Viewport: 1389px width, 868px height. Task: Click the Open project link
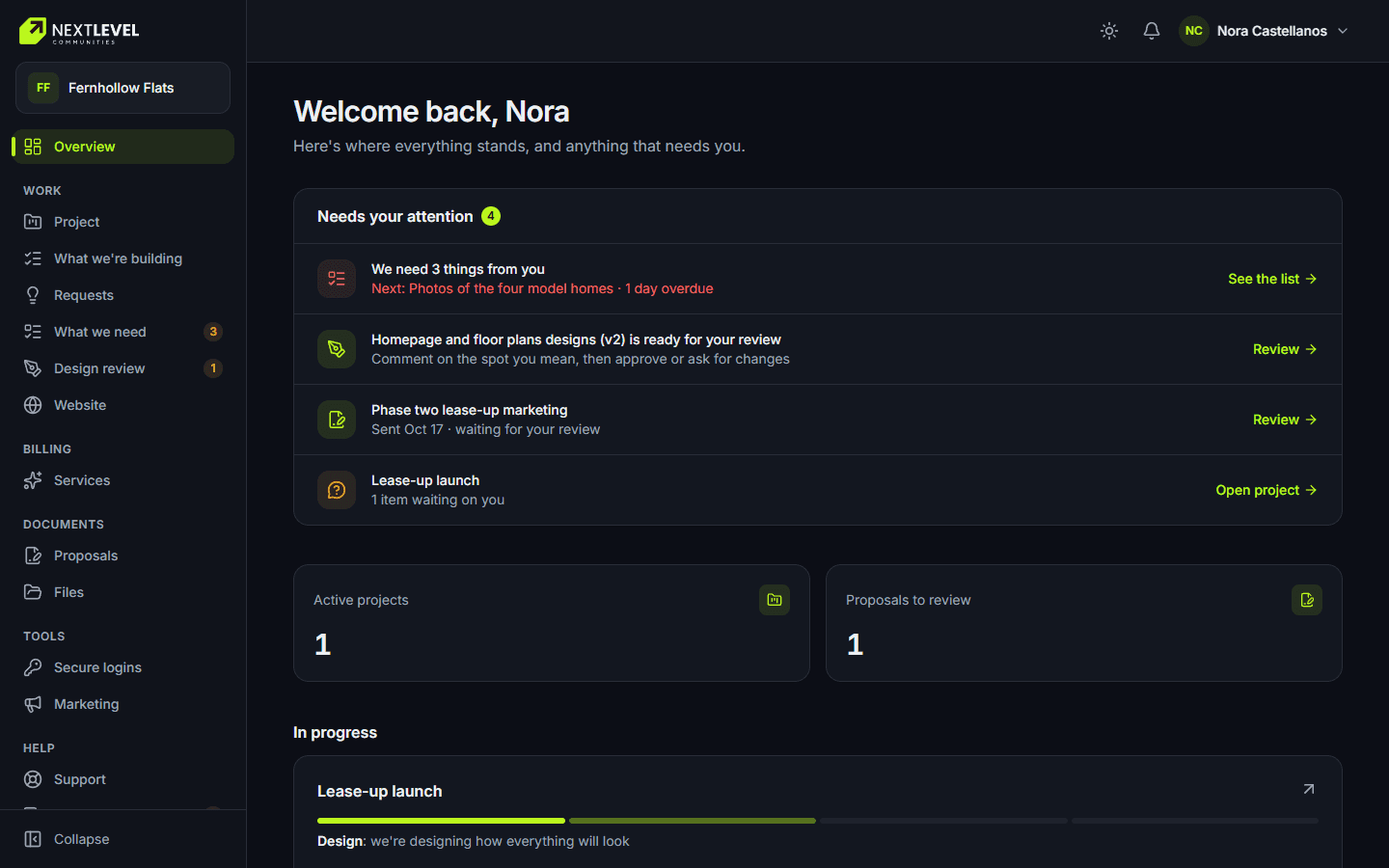(x=1266, y=490)
